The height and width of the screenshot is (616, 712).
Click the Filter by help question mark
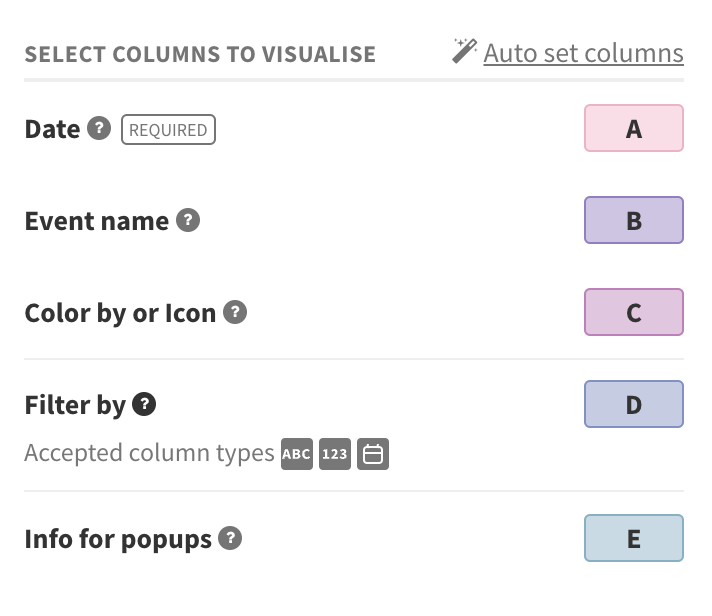(145, 404)
